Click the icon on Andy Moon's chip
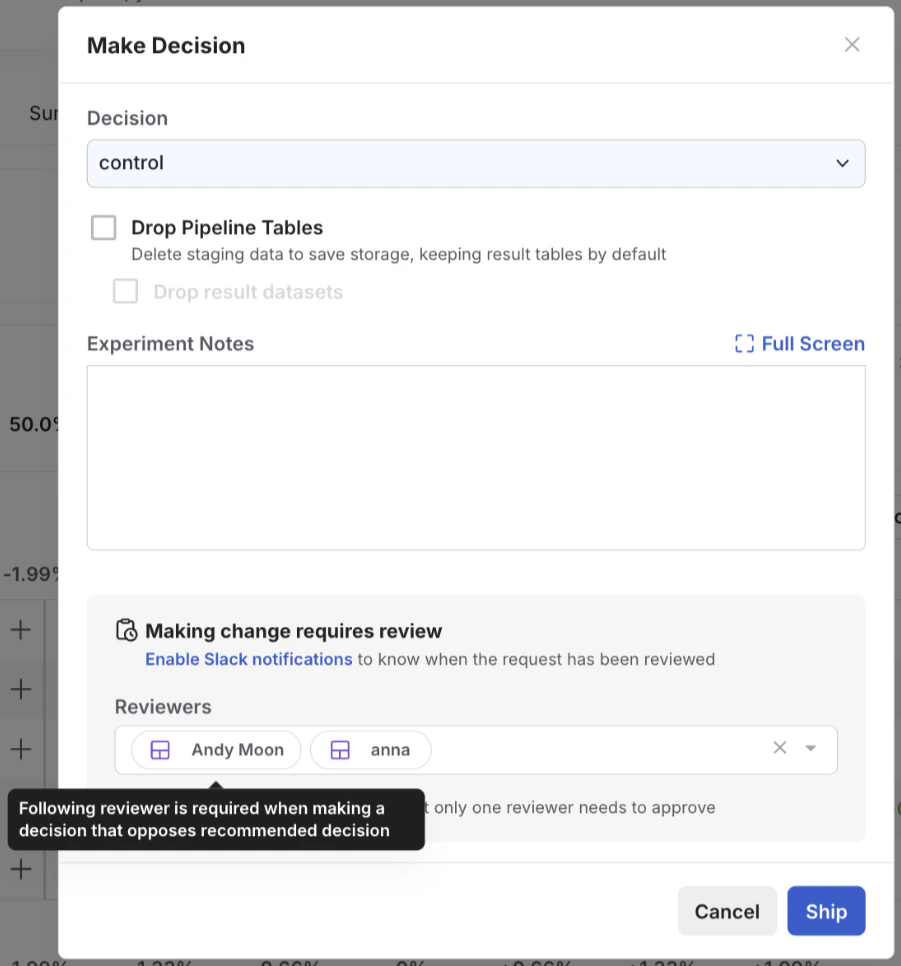The width and height of the screenshot is (901, 966). pos(160,750)
